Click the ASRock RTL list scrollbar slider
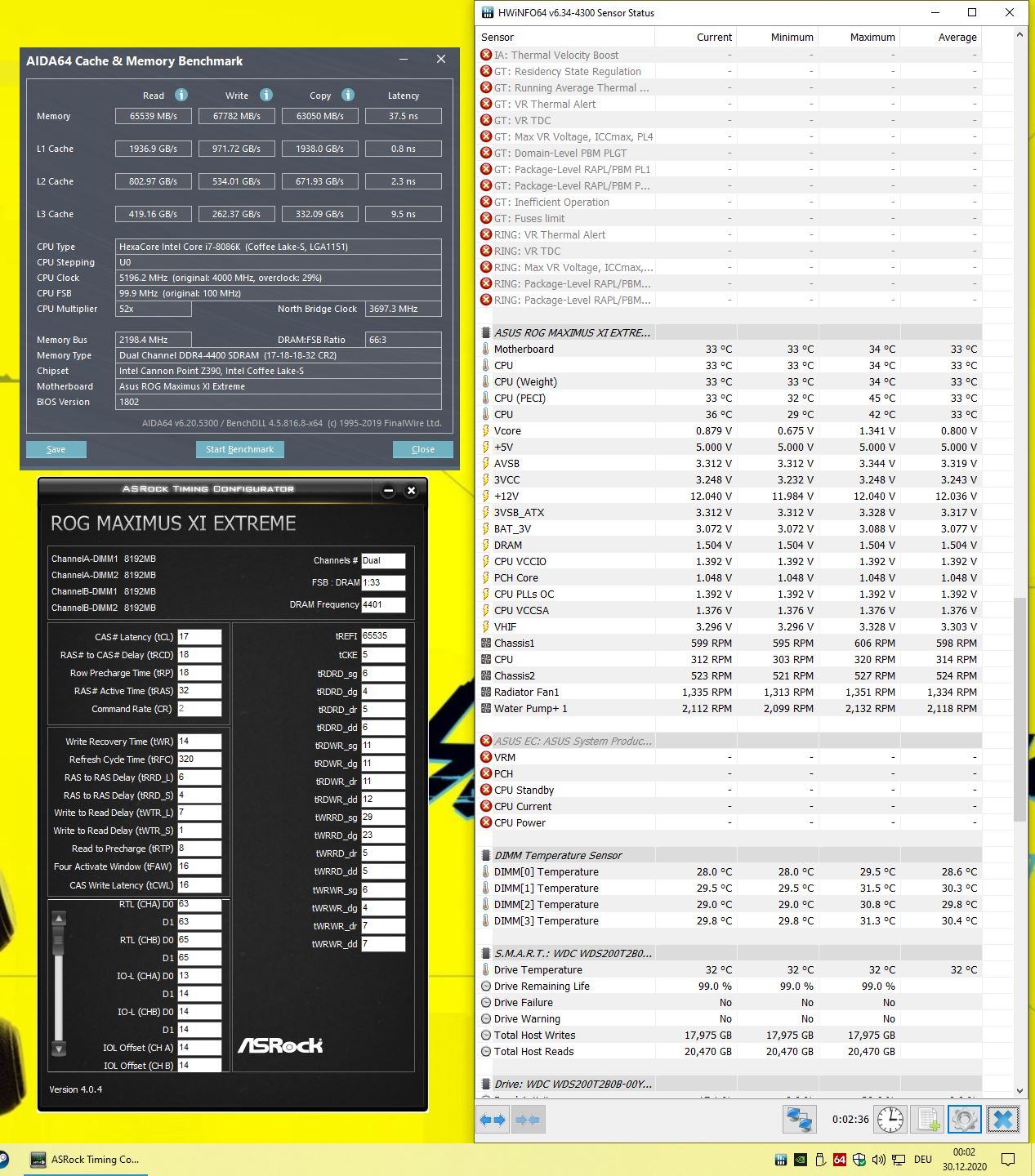This screenshot has width=1035, height=1176. pos(58,940)
